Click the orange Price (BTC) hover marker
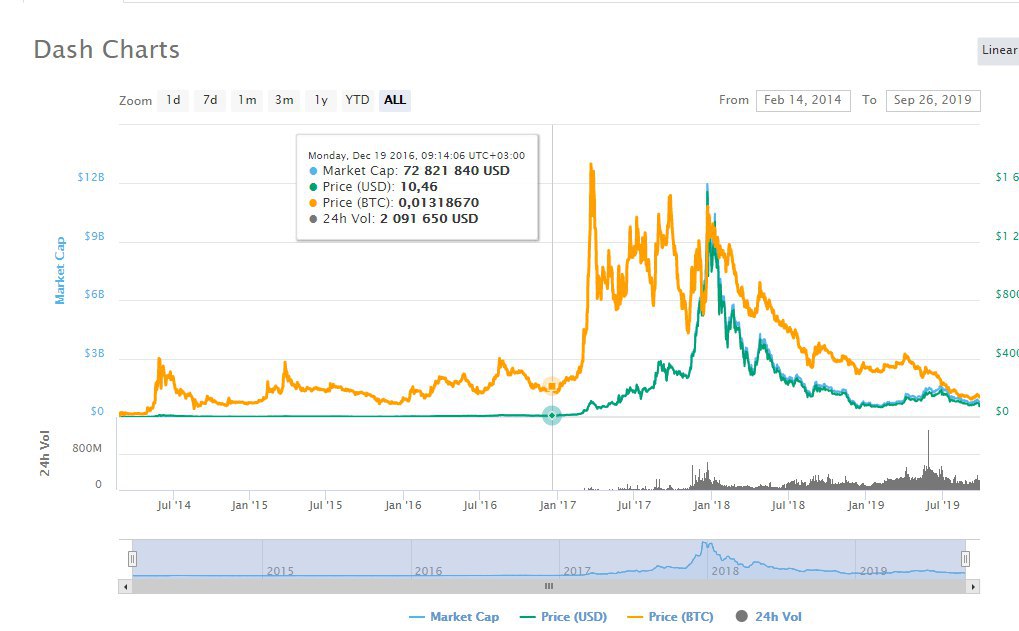 tap(552, 386)
